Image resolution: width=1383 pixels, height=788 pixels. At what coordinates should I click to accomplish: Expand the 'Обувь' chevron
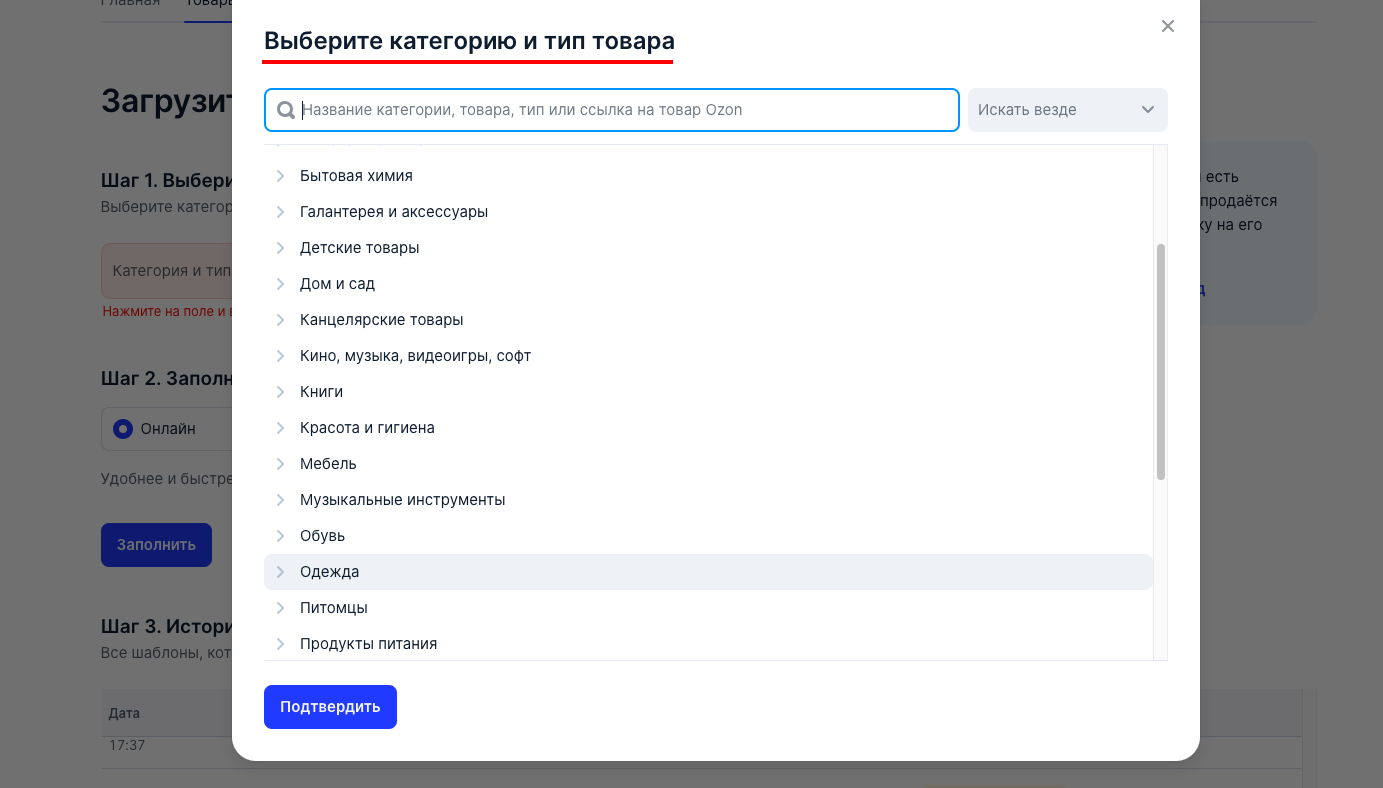pos(281,536)
